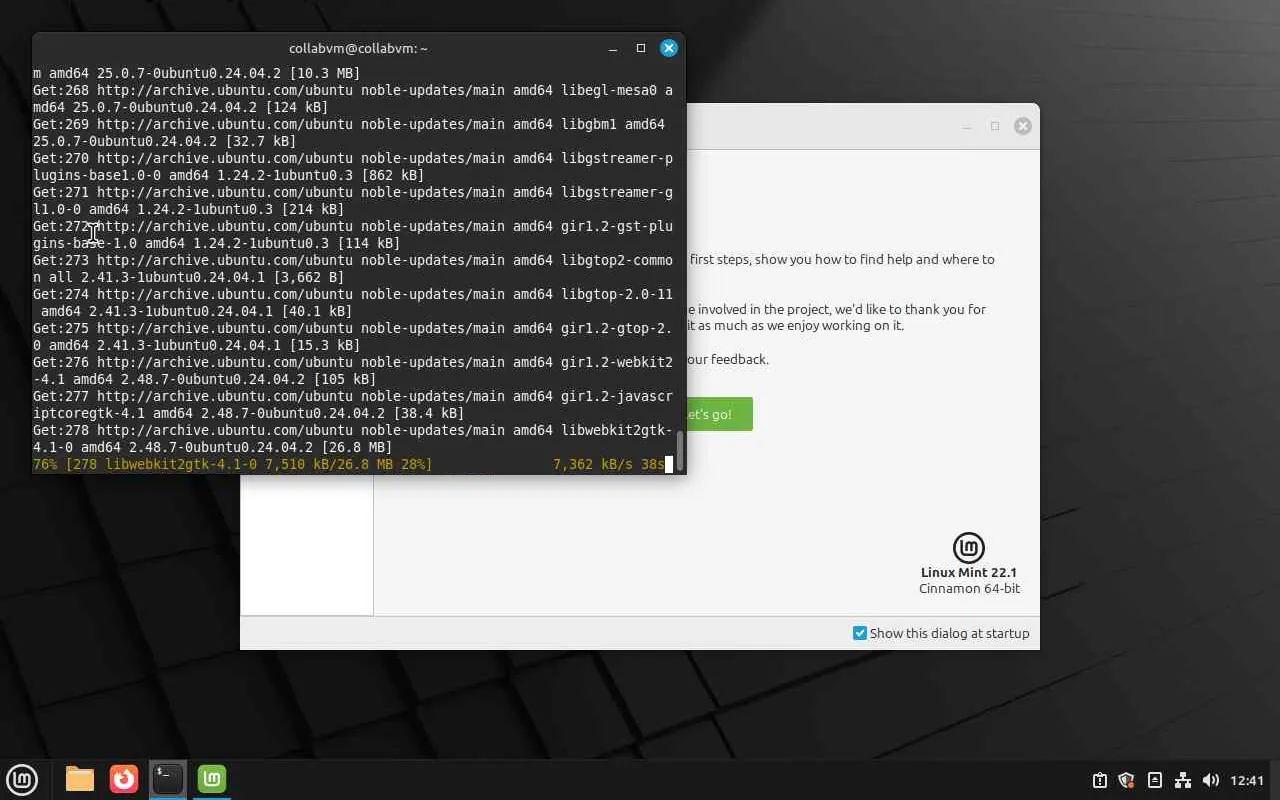Close the Welcome window behind the terminal
The height and width of the screenshot is (800, 1280).
[x=1023, y=126]
